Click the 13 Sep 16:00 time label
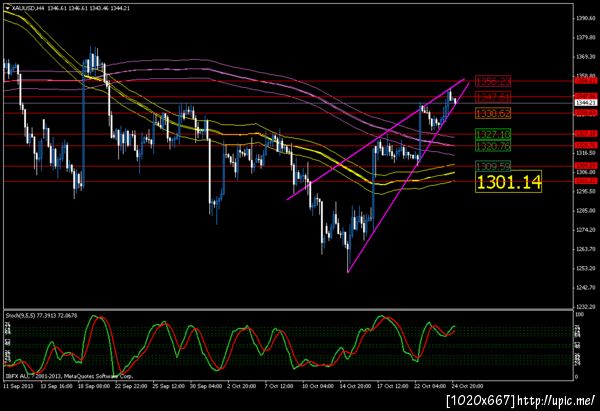The height and width of the screenshot is (411, 600). [x=56, y=386]
